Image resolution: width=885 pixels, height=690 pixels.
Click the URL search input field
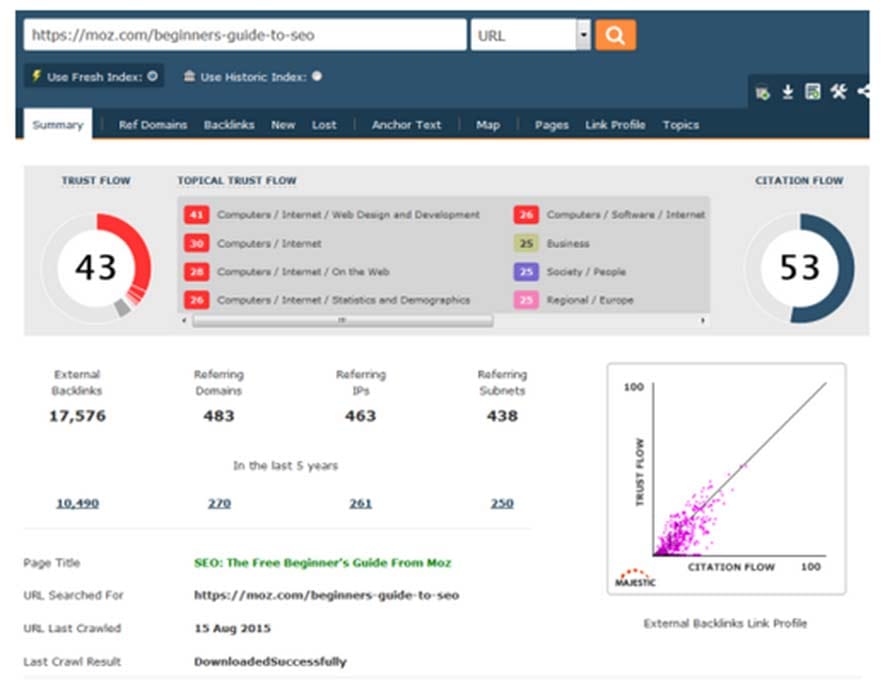pos(245,35)
